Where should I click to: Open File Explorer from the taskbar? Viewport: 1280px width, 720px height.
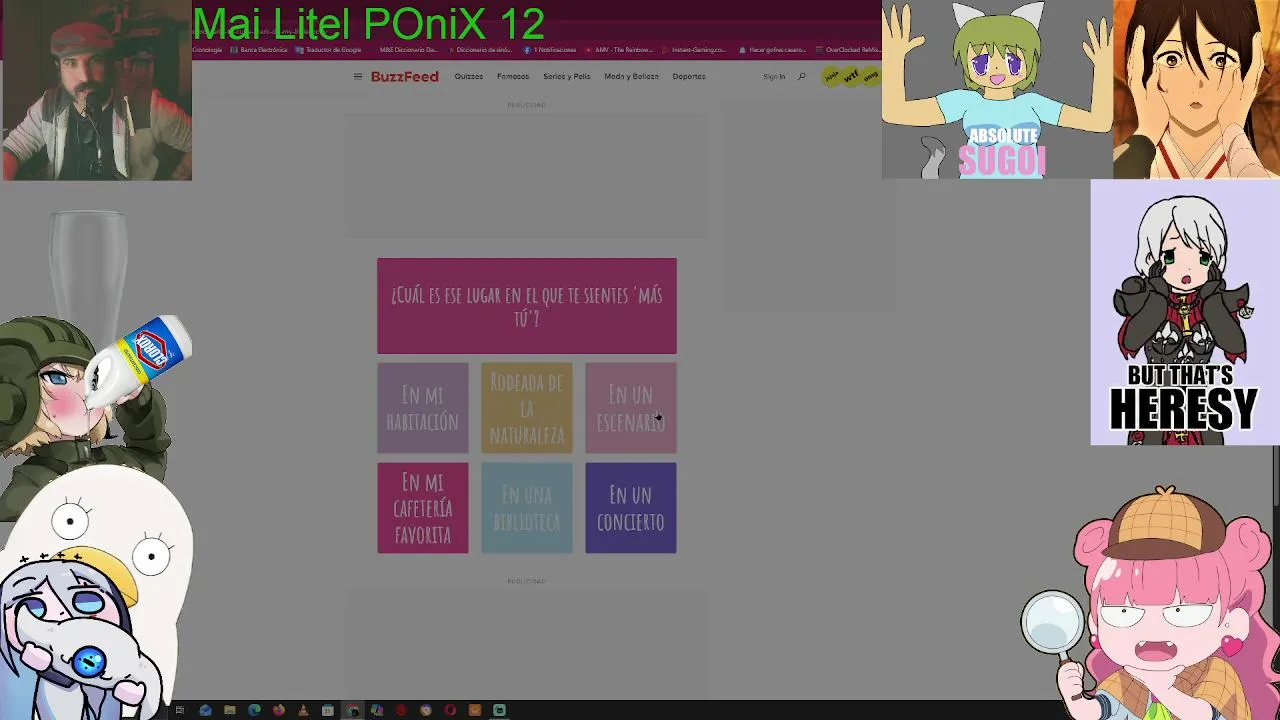tap(230, 710)
